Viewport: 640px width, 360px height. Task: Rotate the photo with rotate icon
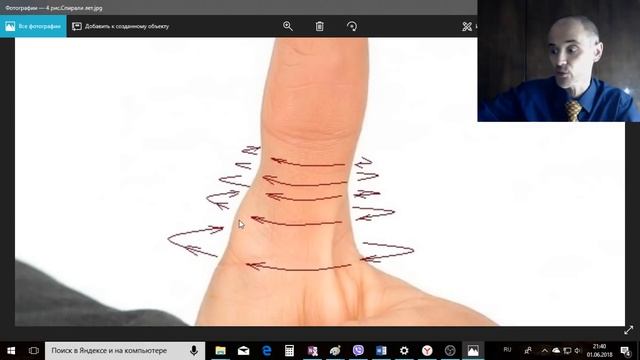tap(351, 27)
